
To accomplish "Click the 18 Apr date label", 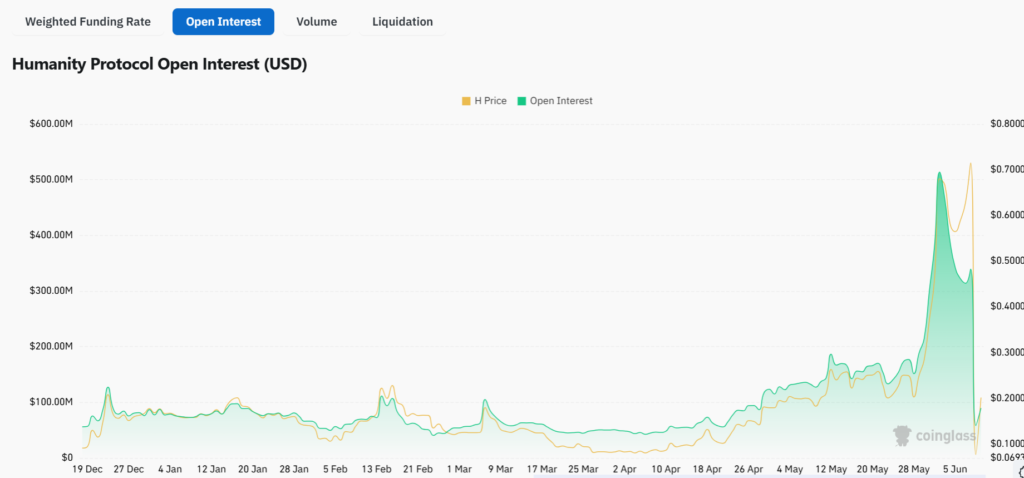I will 707,469.
